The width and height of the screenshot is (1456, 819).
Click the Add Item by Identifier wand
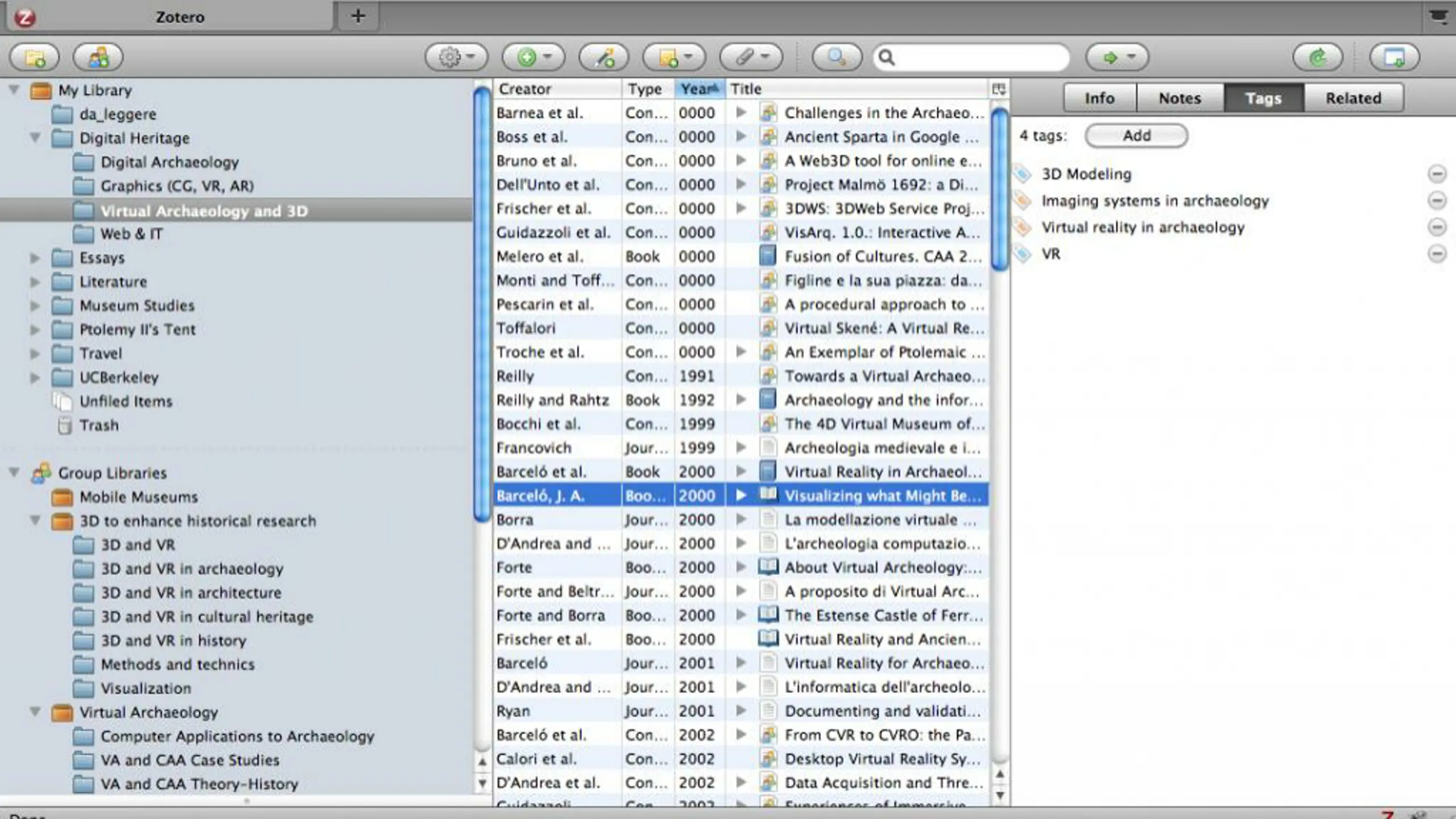tap(604, 57)
